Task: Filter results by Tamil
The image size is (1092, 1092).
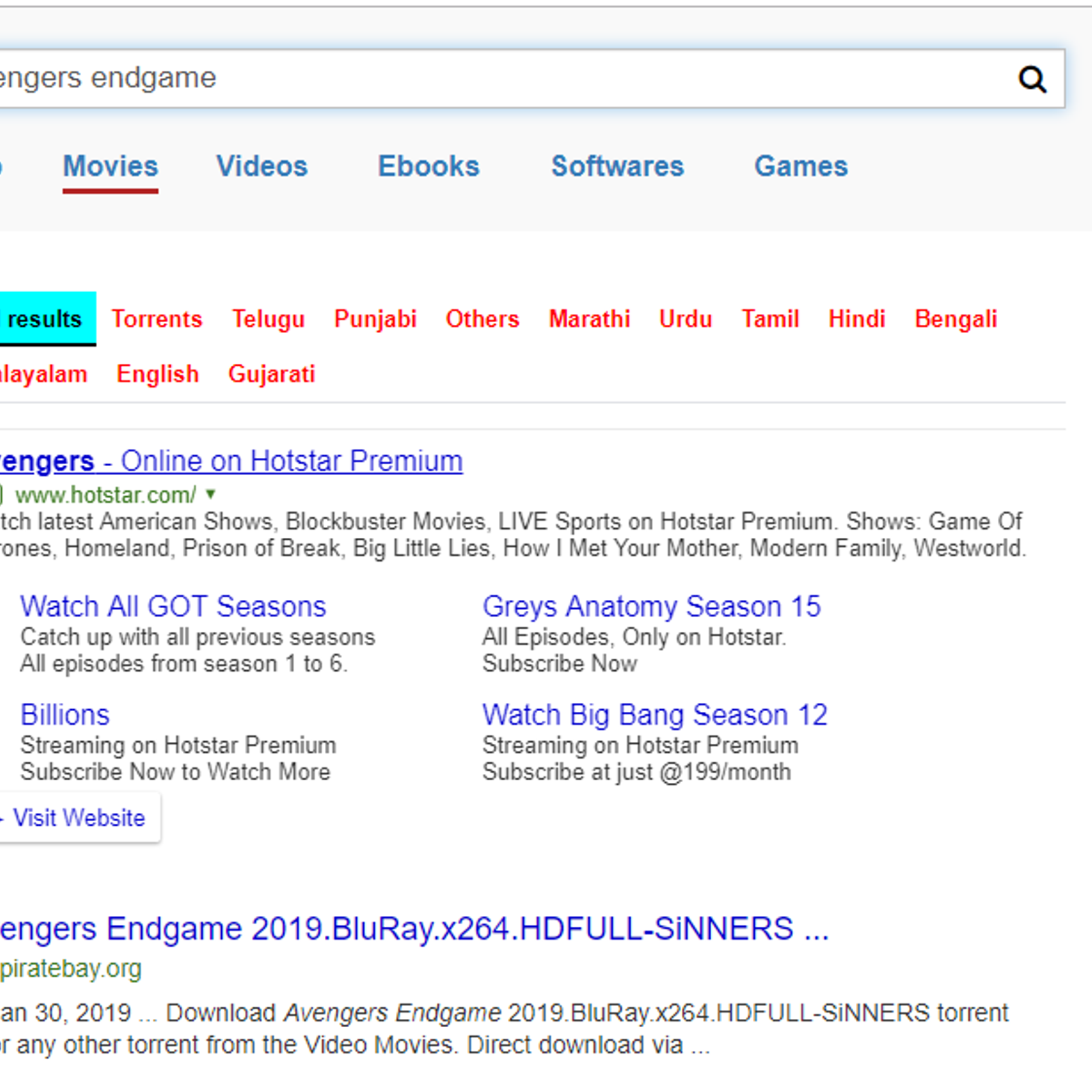Action: point(771,319)
